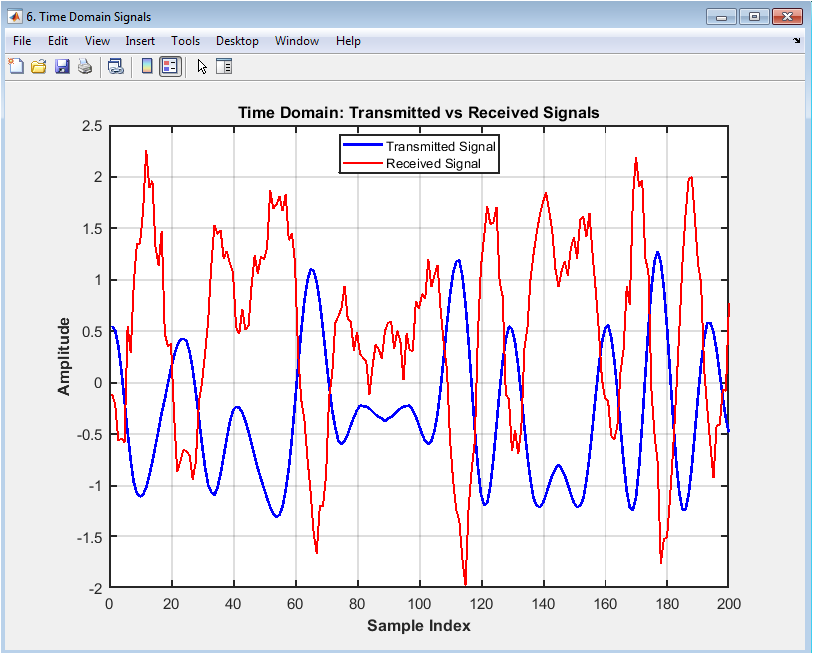Viewport: 813px width, 654px height.
Task: Click the plot title text
Action: [418, 113]
